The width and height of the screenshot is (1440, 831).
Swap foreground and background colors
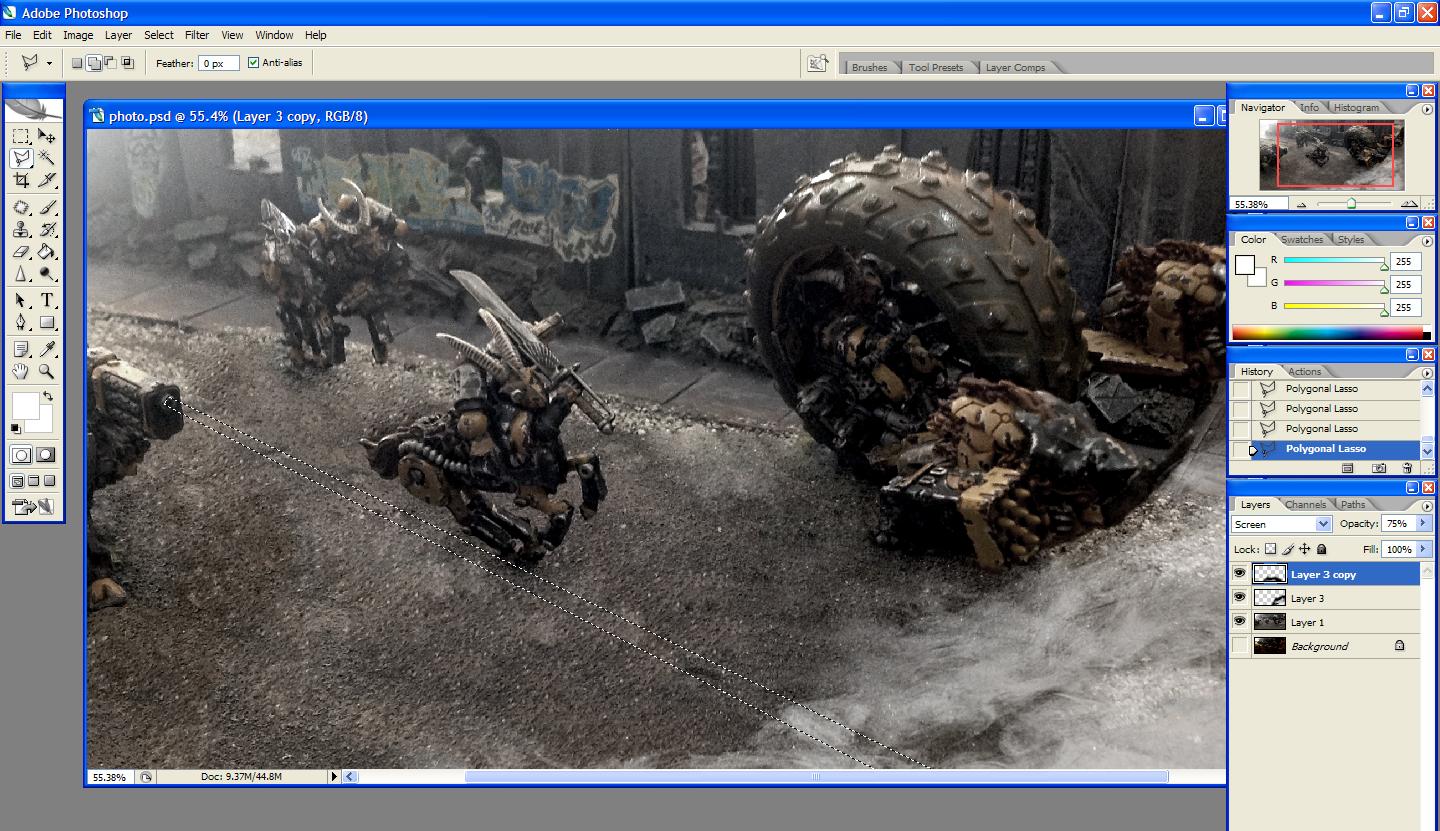[x=47, y=397]
